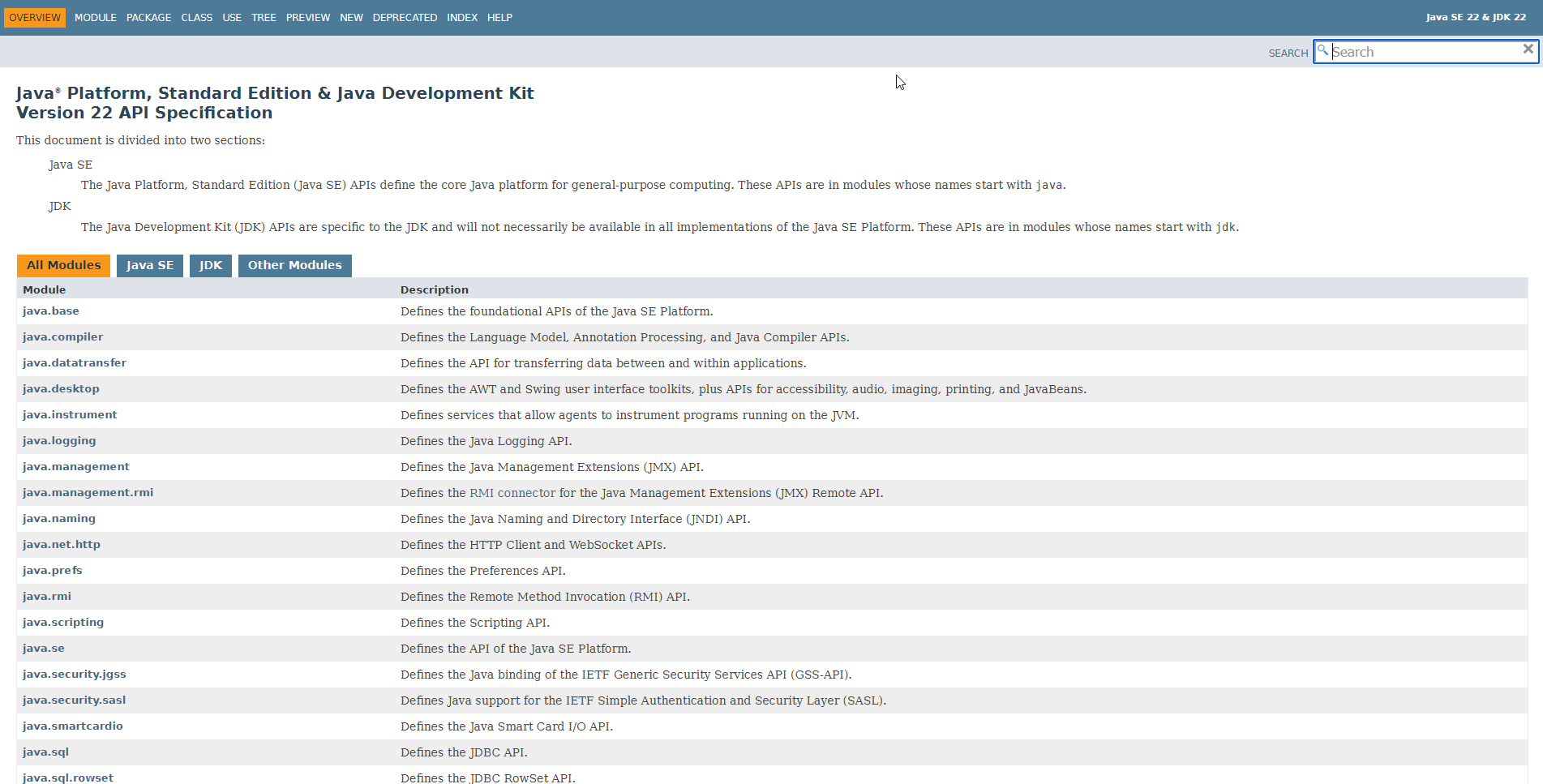Open the java.smartcardio module

73,726
